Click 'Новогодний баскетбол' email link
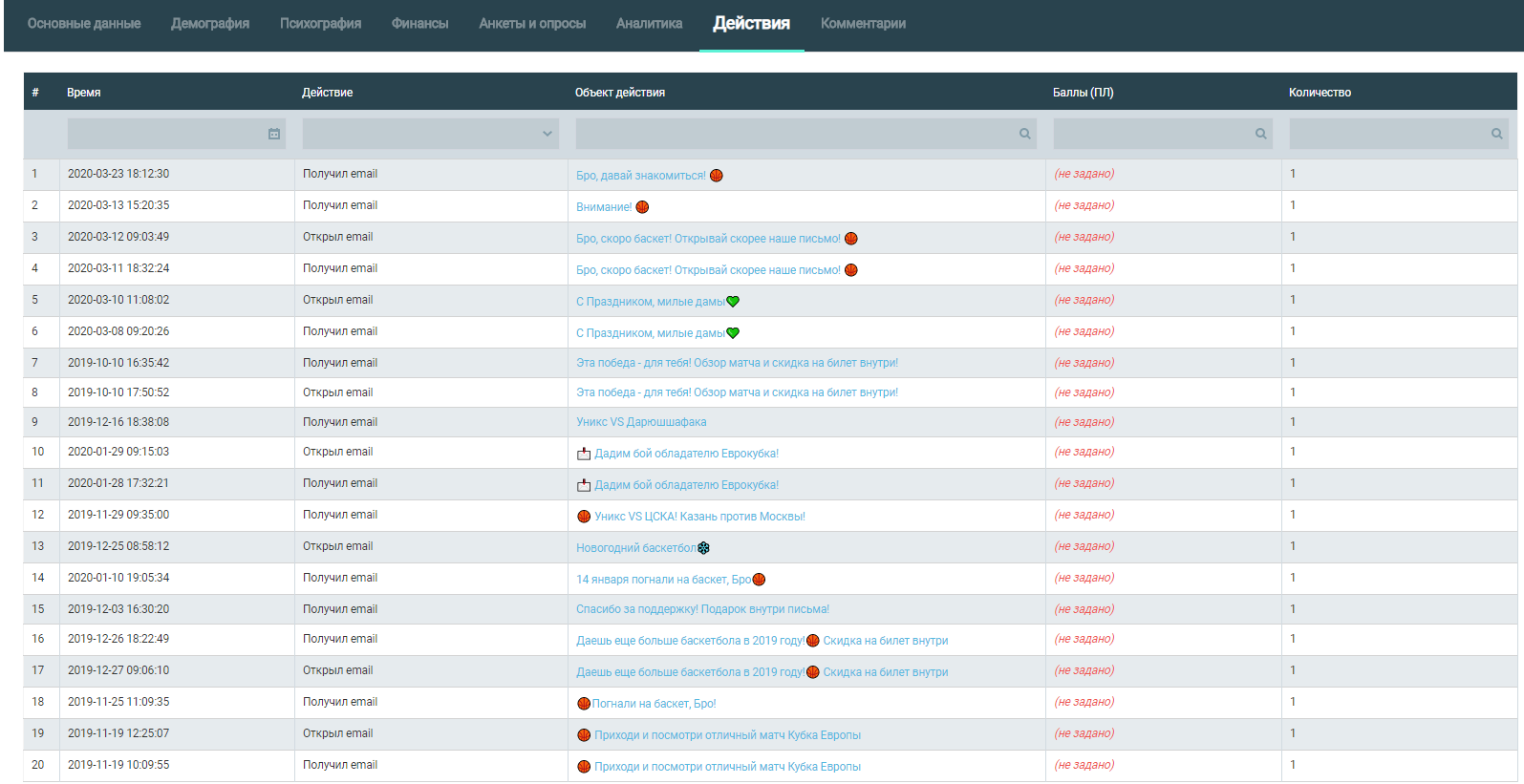 point(635,548)
